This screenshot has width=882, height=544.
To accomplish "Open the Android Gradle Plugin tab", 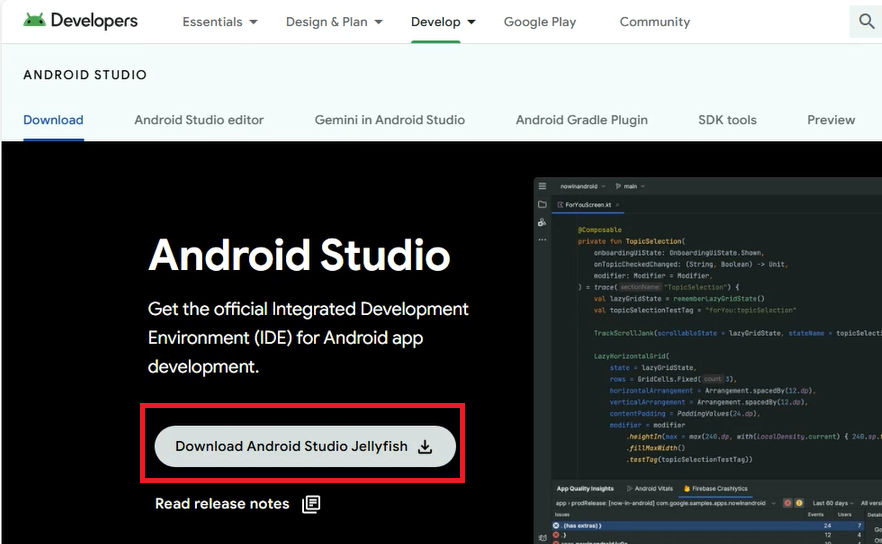I will (582, 120).
